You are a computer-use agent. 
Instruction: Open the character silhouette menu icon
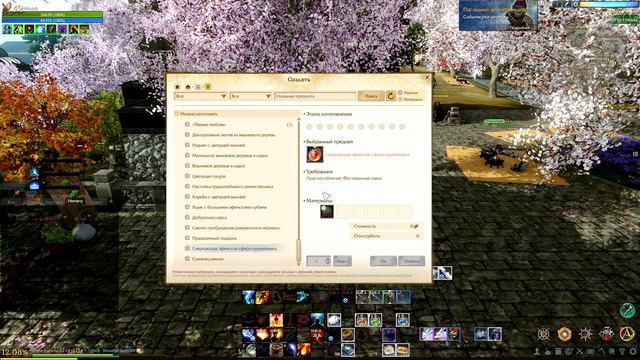coord(537,351)
